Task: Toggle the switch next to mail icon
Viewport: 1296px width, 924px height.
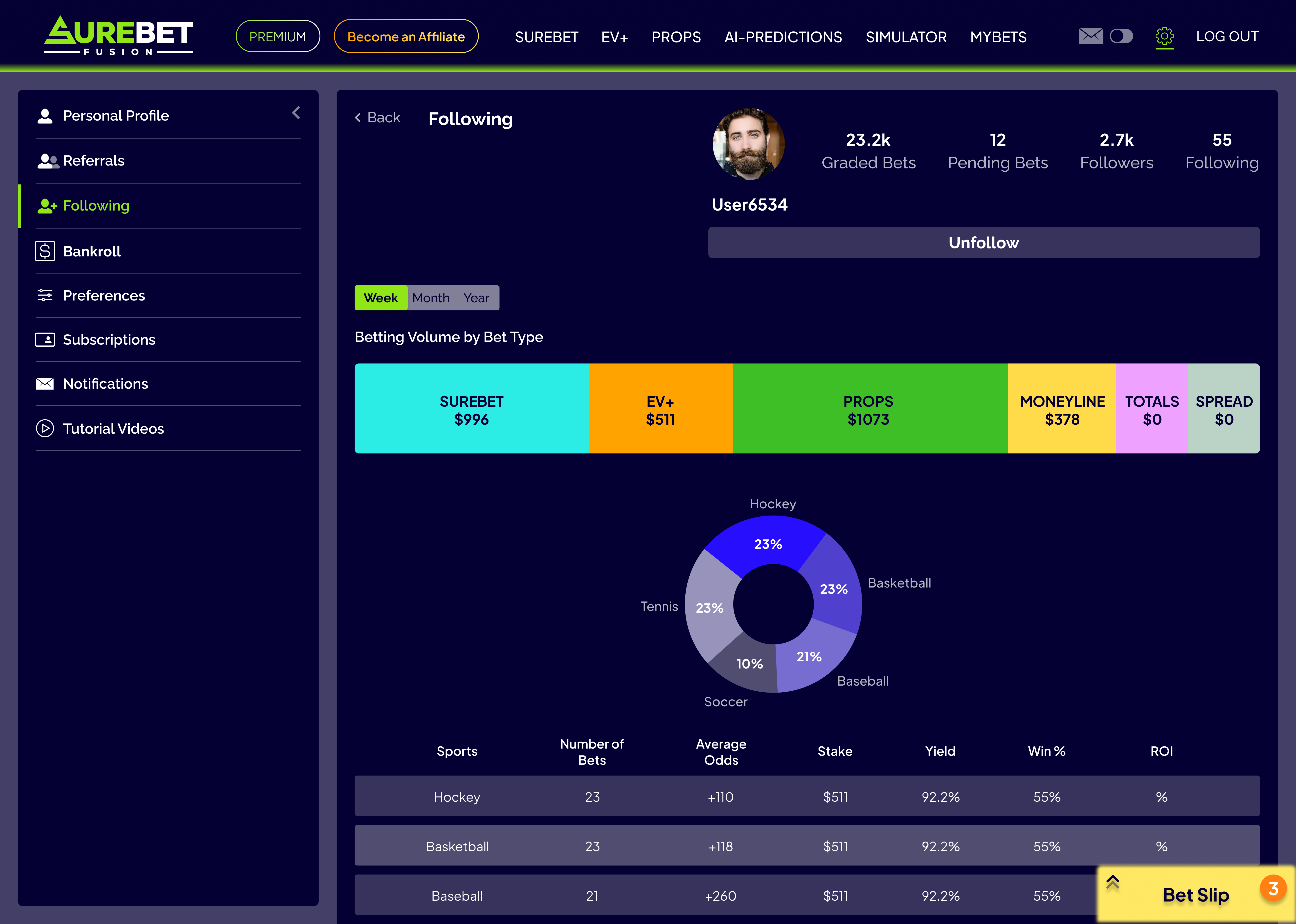Action: click(x=1121, y=36)
